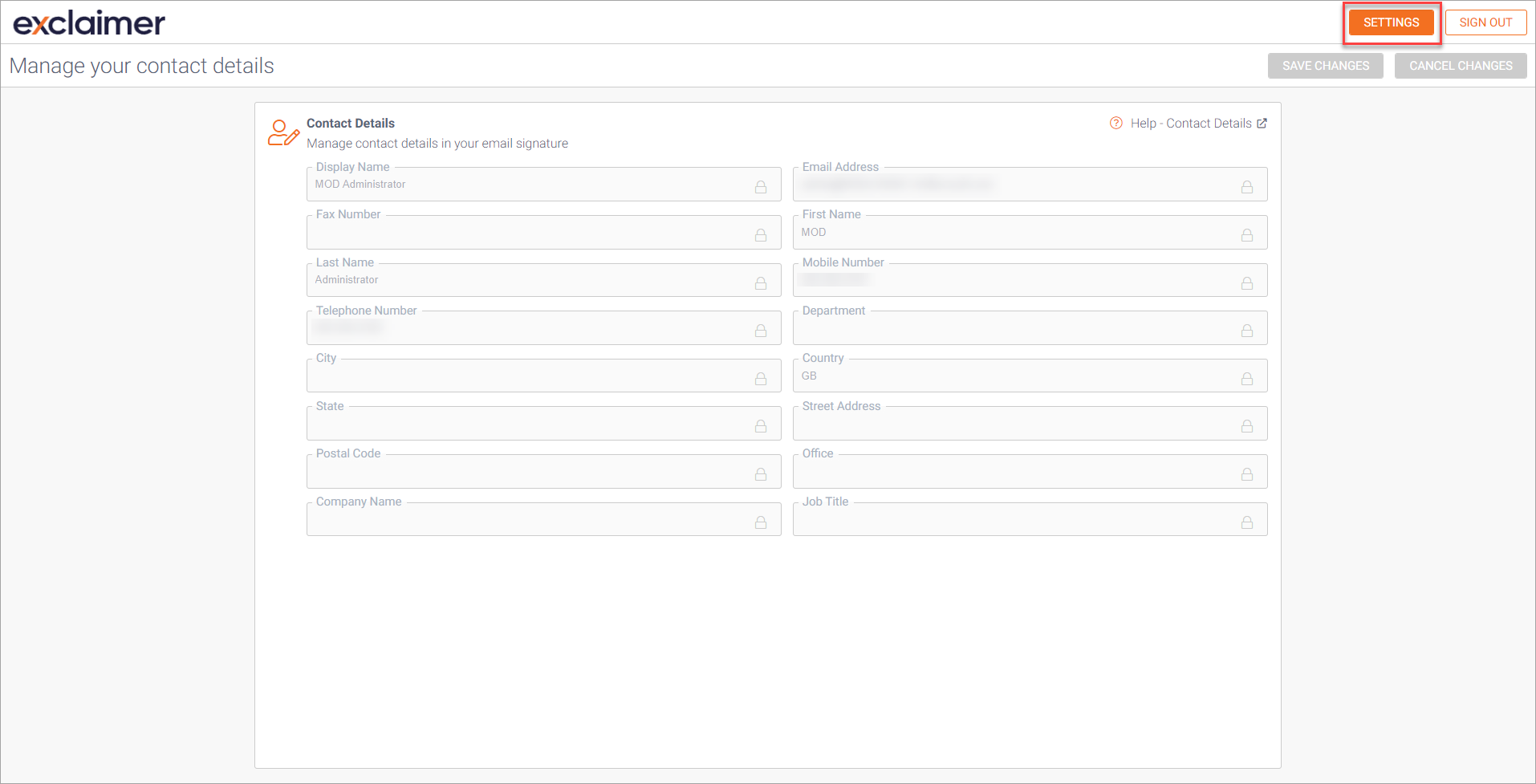Click the lock icon in Company Name field
The width and height of the screenshot is (1536, 784).
coord(760,522)
